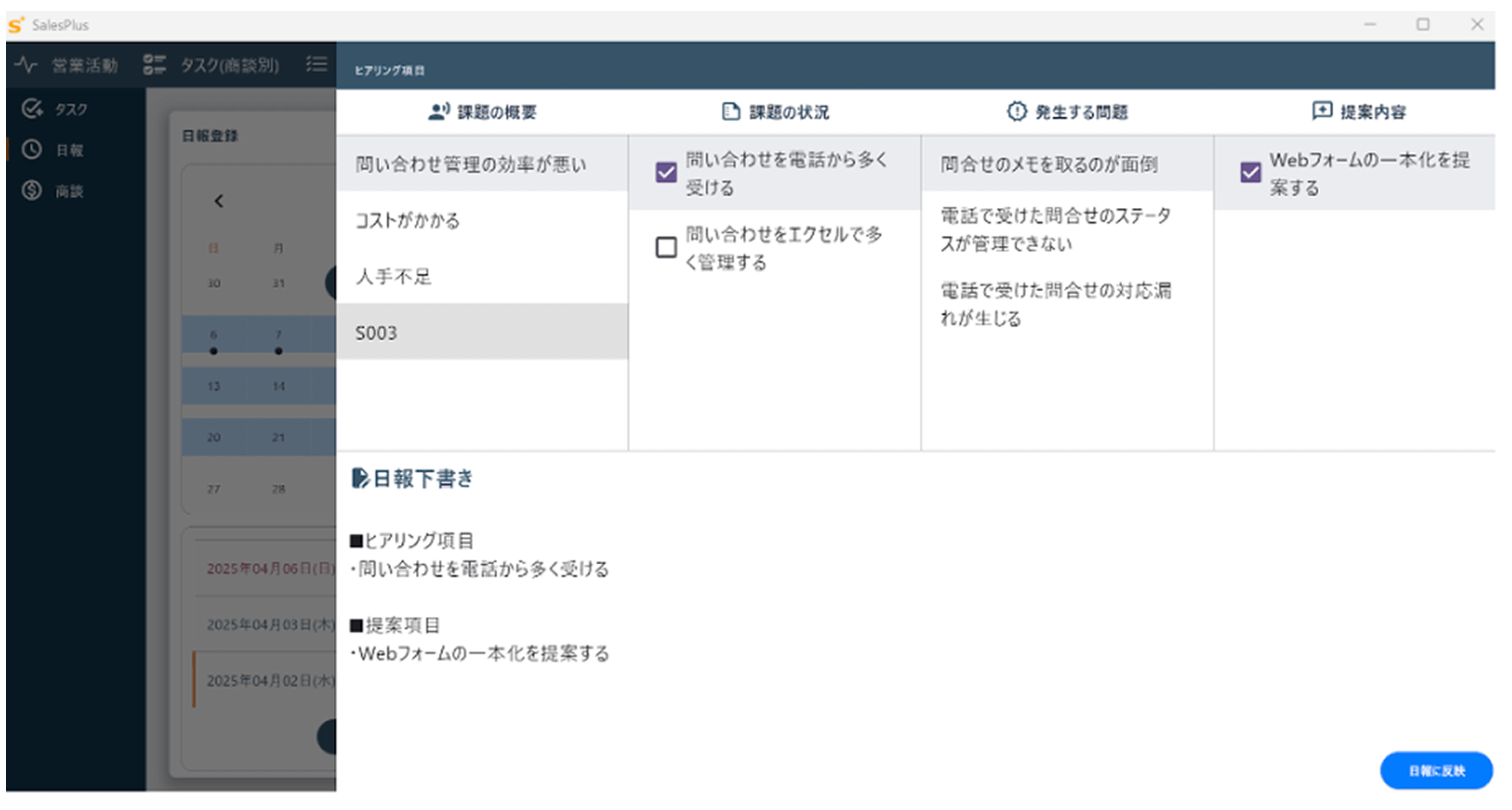Select calendar day 20
The image size is (1512, 810).
coord(214,437)
